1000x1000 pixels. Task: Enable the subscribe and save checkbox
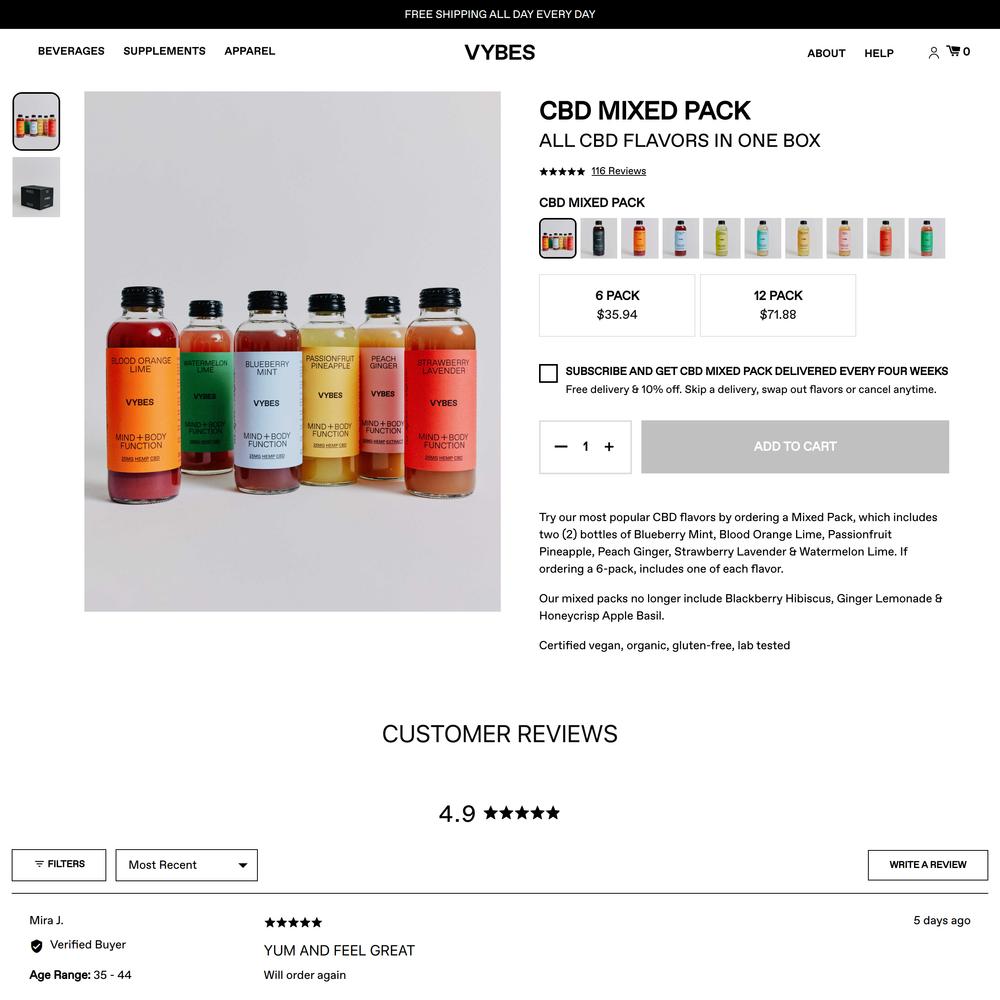point(548,373)
